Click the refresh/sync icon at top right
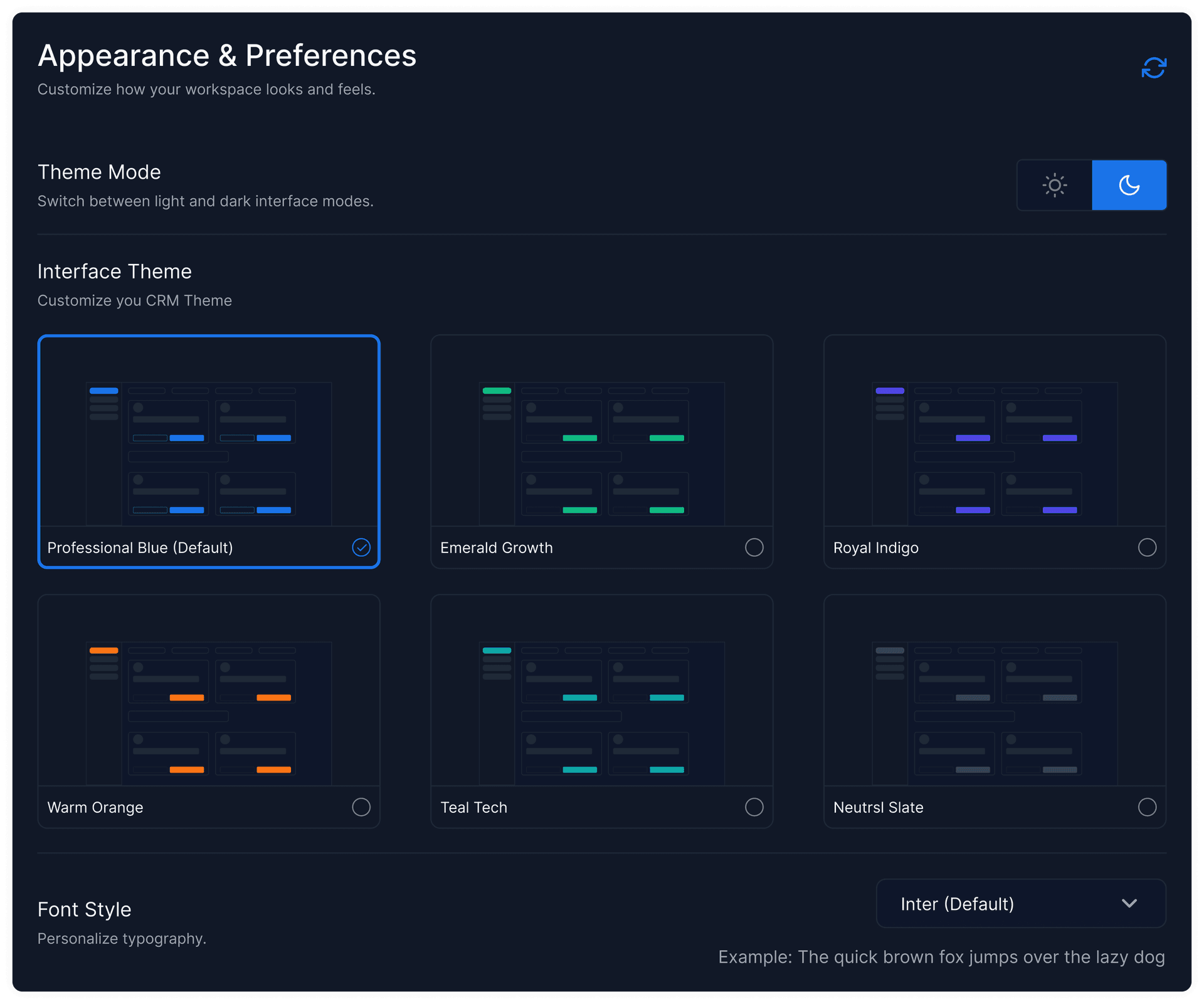1204x1004 pixels. point(1153,67)
